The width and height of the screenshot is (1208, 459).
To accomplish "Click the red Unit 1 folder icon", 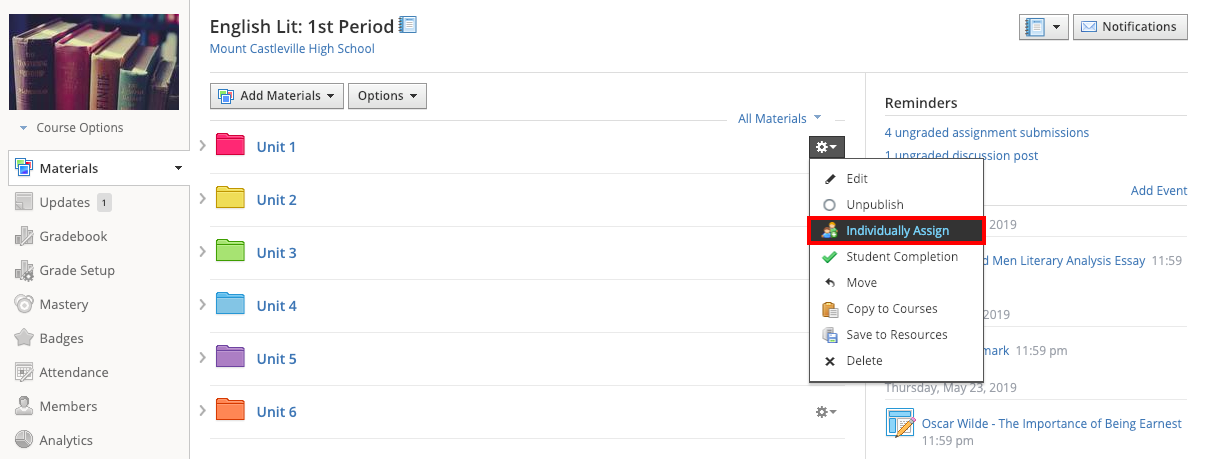I will [x=230, y=146].
